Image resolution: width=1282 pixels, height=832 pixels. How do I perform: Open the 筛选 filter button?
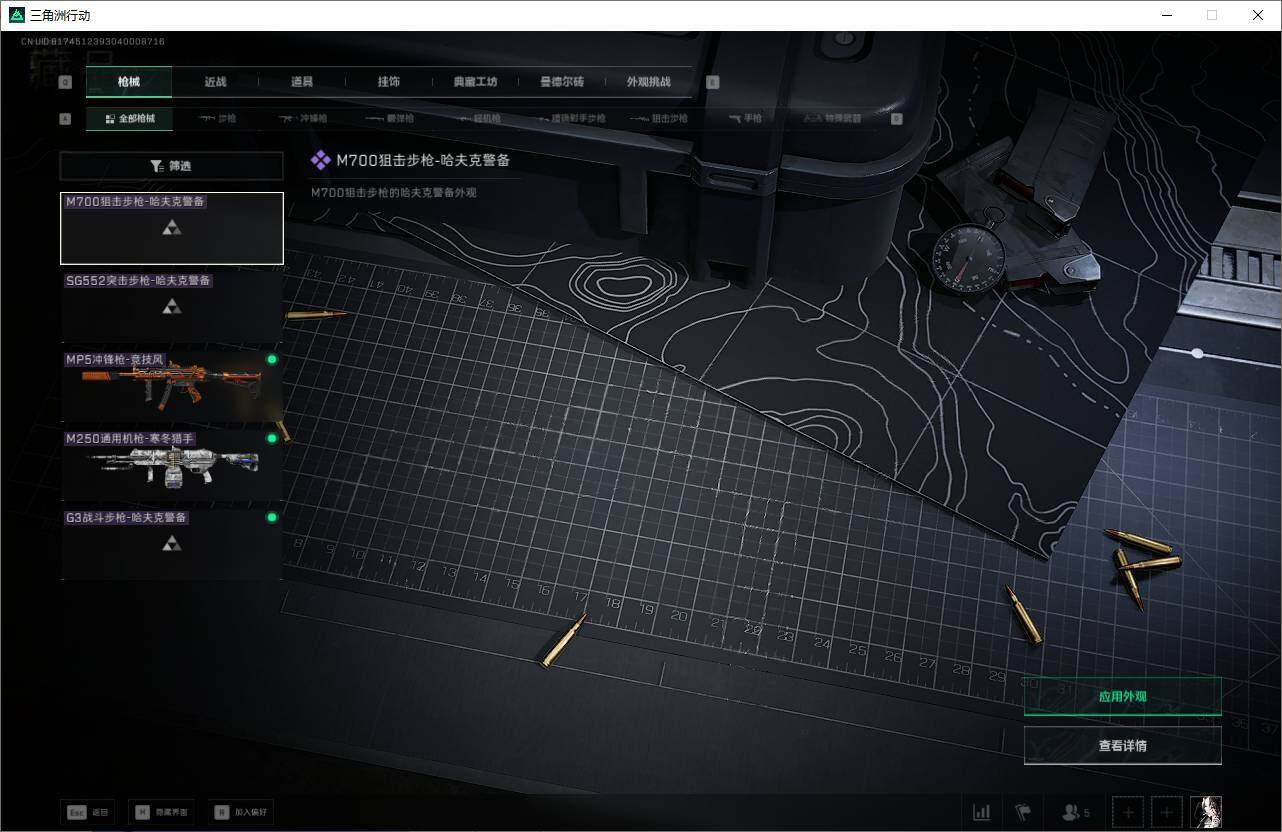171,166
